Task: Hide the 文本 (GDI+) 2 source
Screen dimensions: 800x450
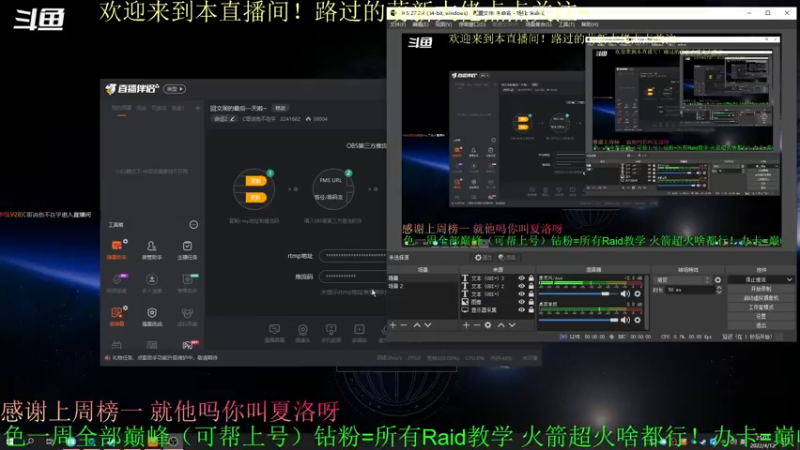Action: (x=521, y=286)
